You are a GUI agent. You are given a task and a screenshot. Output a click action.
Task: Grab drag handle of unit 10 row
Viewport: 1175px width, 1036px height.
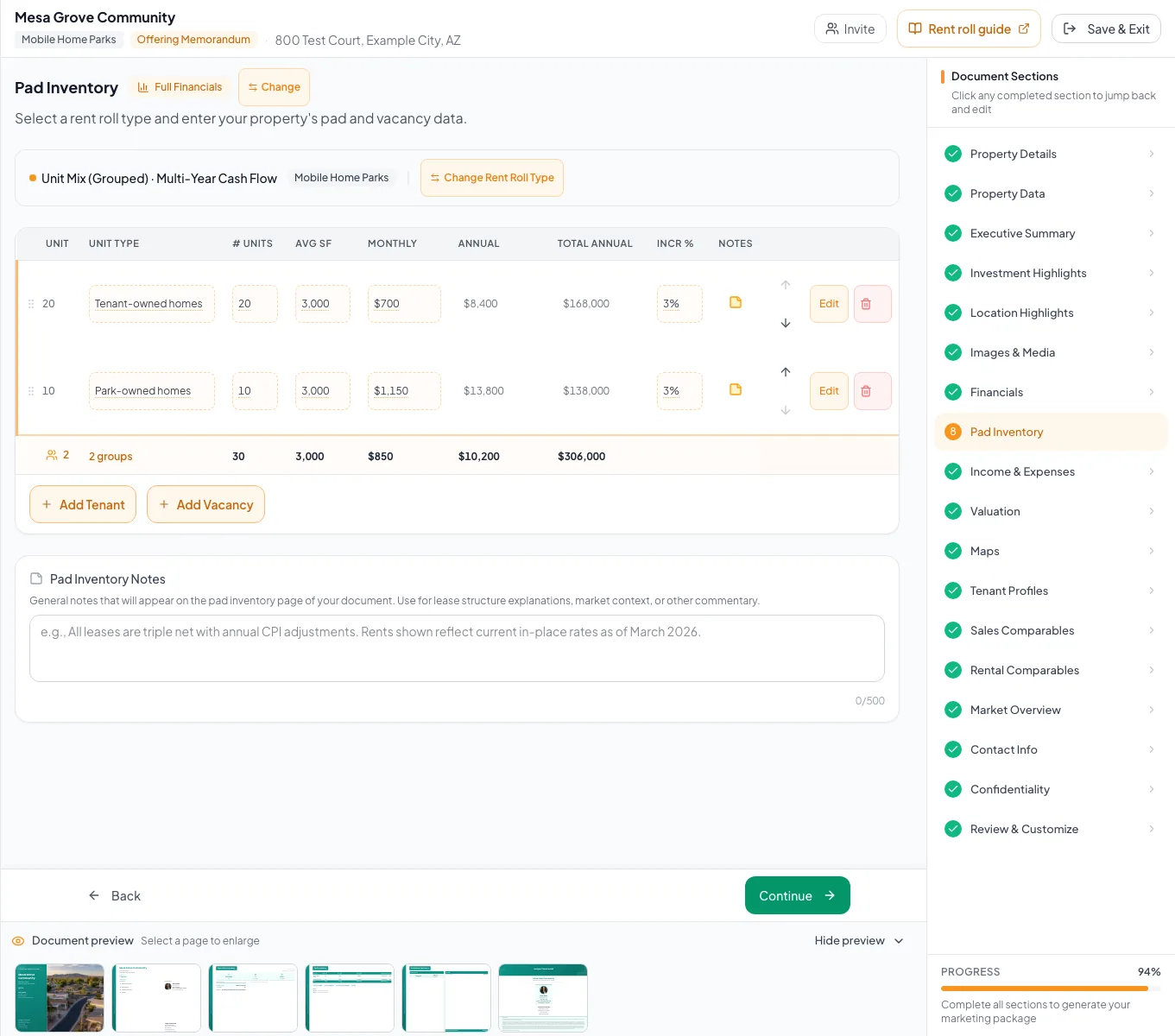coord(31,391)
